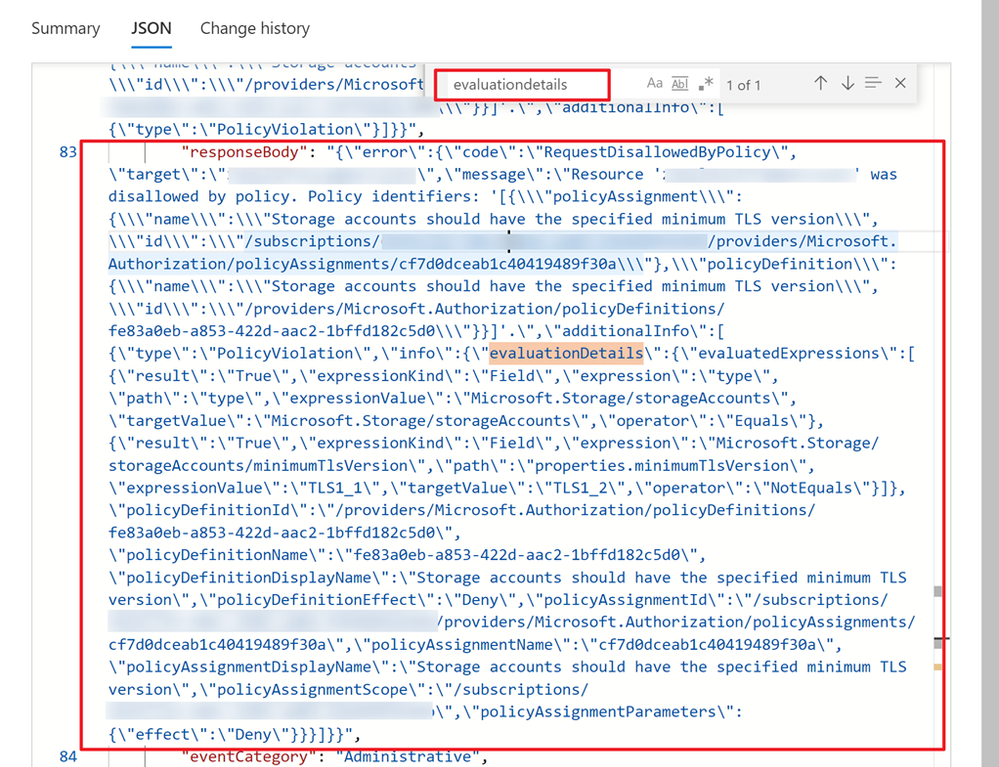The height and width of the screenshot is (767, 999).
Task: Click the "Administrative" value text
Action: click(x=407, y=757)
